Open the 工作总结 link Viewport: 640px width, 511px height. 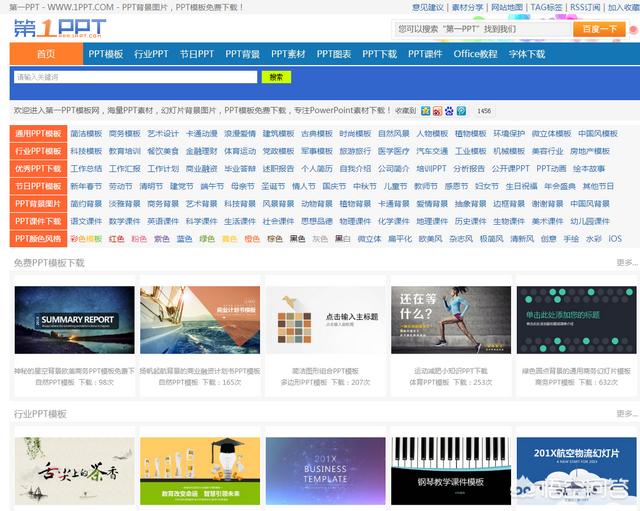point(86,169)
